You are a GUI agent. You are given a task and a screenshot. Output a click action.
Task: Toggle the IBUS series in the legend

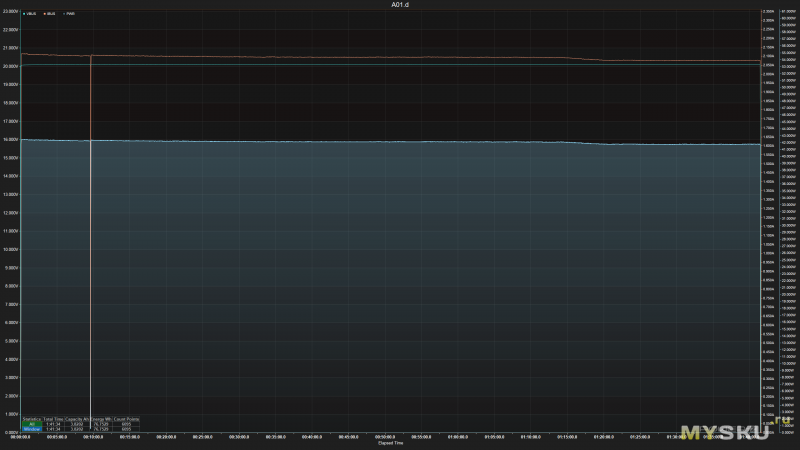tap(49, 14)
